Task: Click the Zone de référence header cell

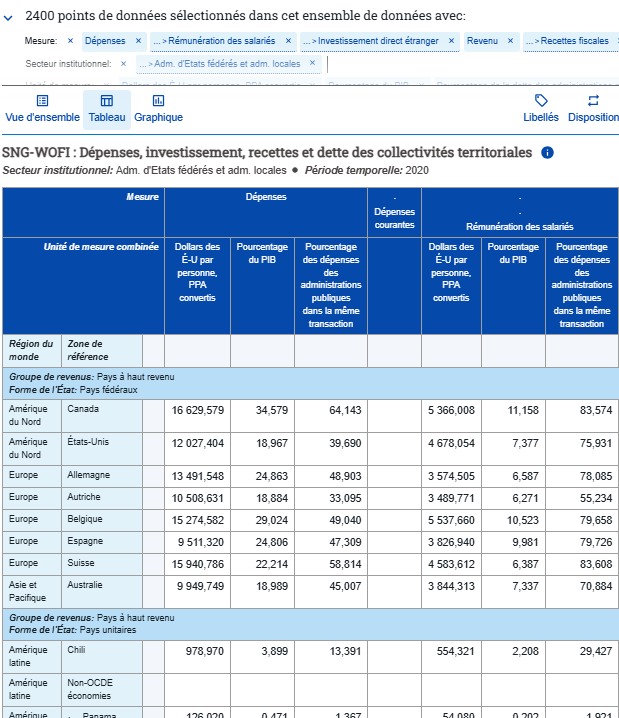Action: (x=102, y=351)
